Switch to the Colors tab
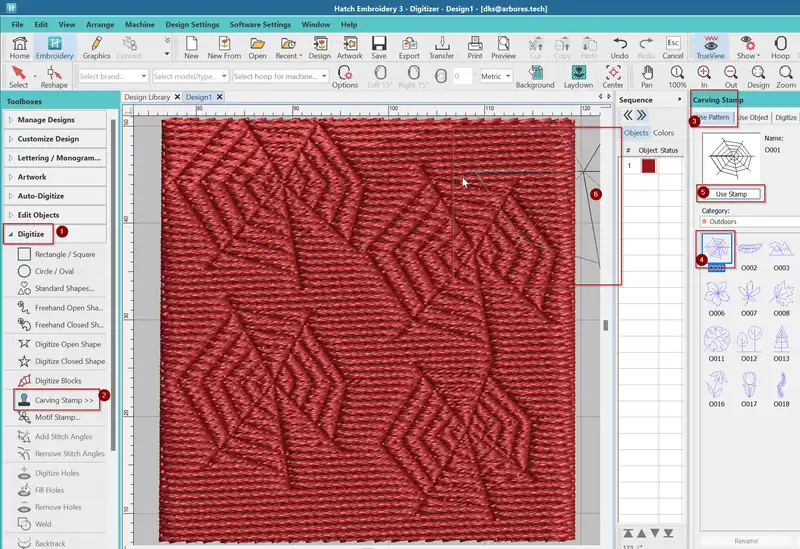800x549 pixels. (664, 133)
